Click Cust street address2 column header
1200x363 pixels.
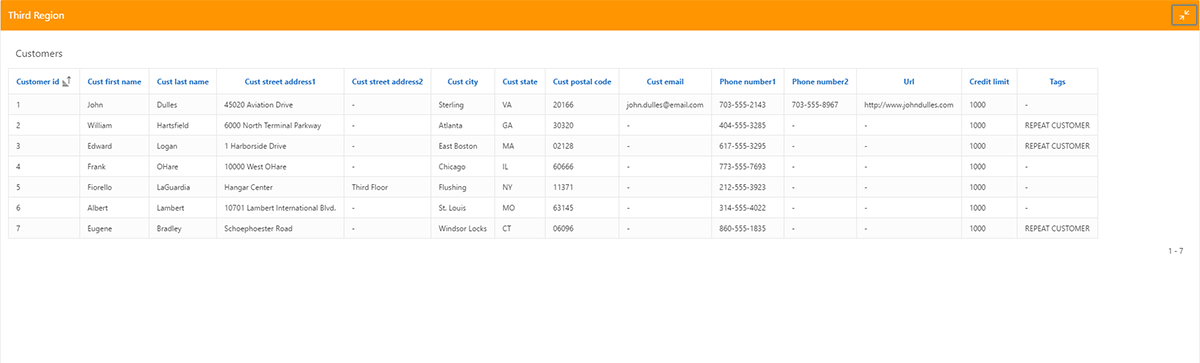coord(387,82)
